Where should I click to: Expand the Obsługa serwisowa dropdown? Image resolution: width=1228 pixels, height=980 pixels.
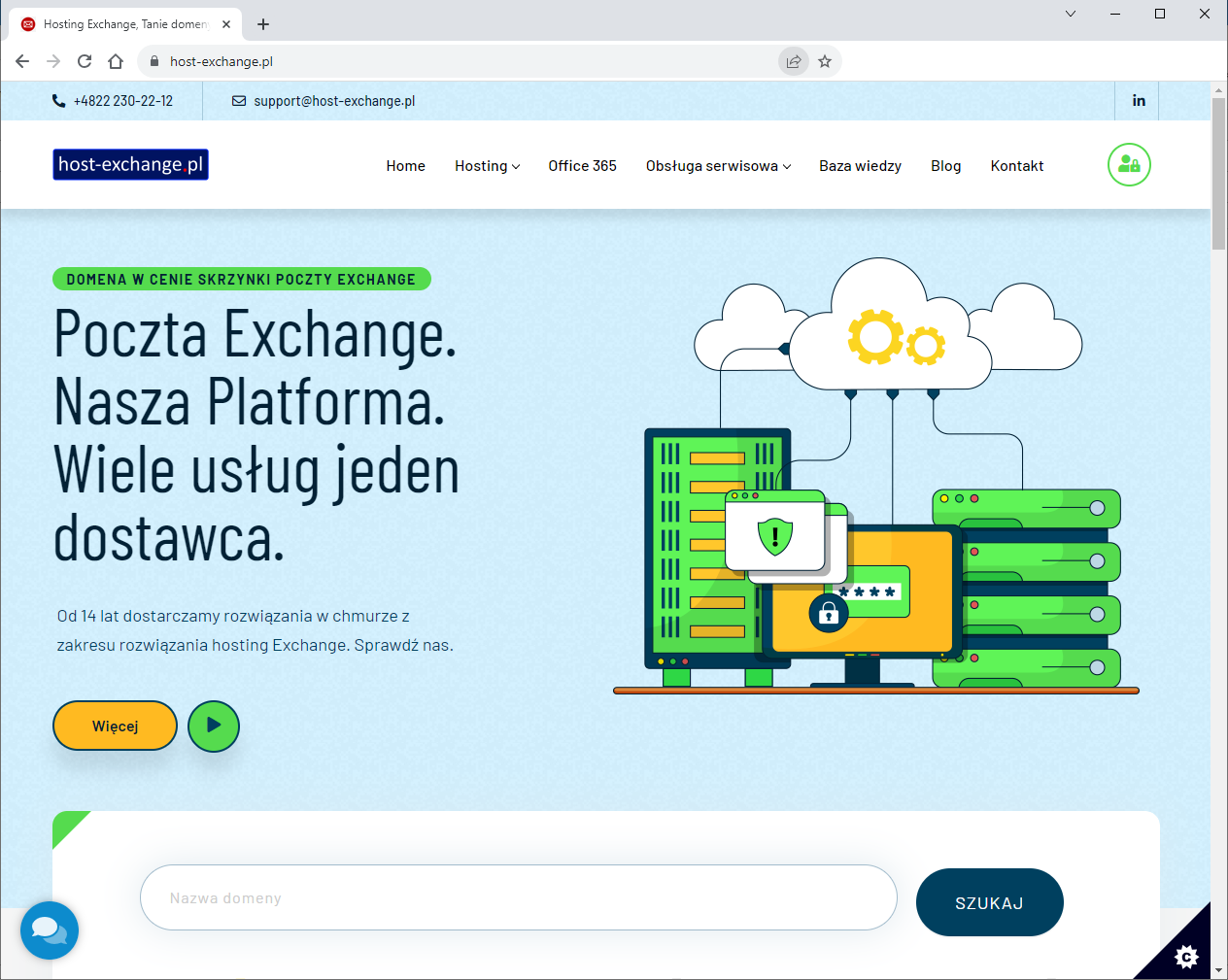click(719, 166)
